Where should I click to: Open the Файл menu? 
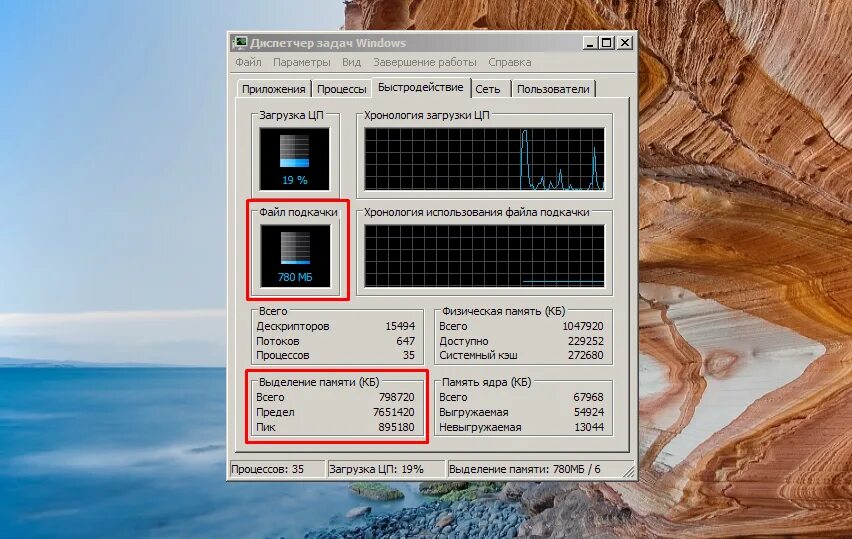[x=248, y=62]
